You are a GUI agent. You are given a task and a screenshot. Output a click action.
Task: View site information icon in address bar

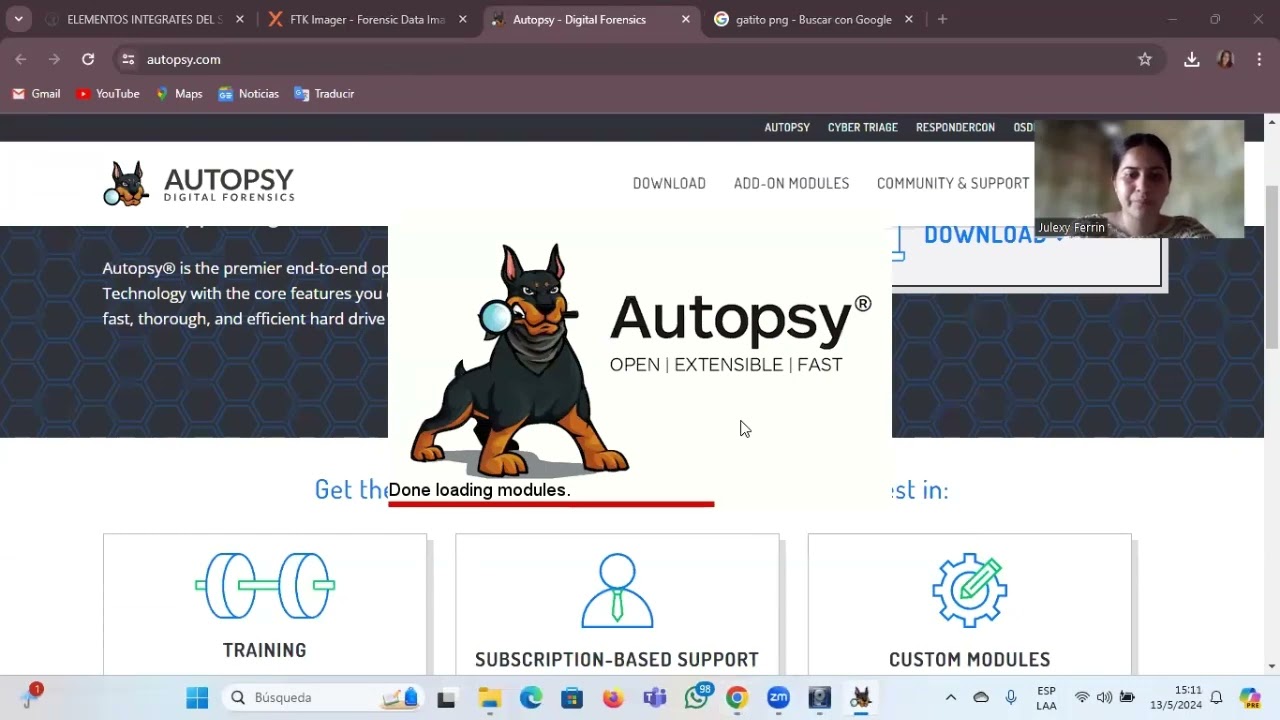(x=128, y=59)
